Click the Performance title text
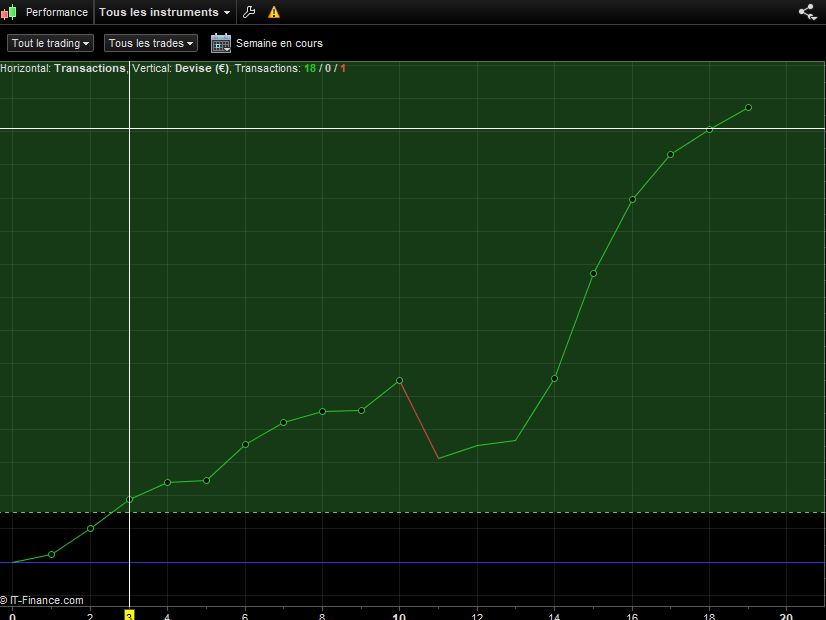This screenshot has height=620, width=826. (x=56, y=12)
